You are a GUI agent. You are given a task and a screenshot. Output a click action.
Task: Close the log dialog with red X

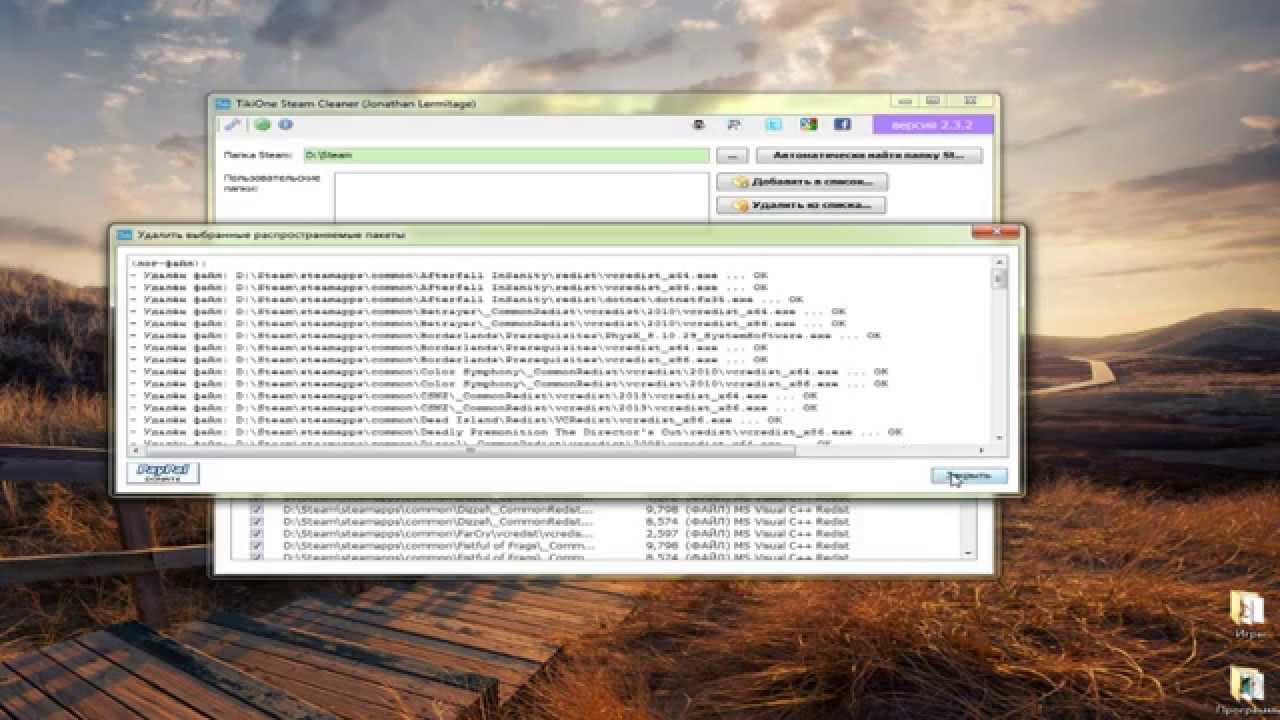tap(997, 232)
